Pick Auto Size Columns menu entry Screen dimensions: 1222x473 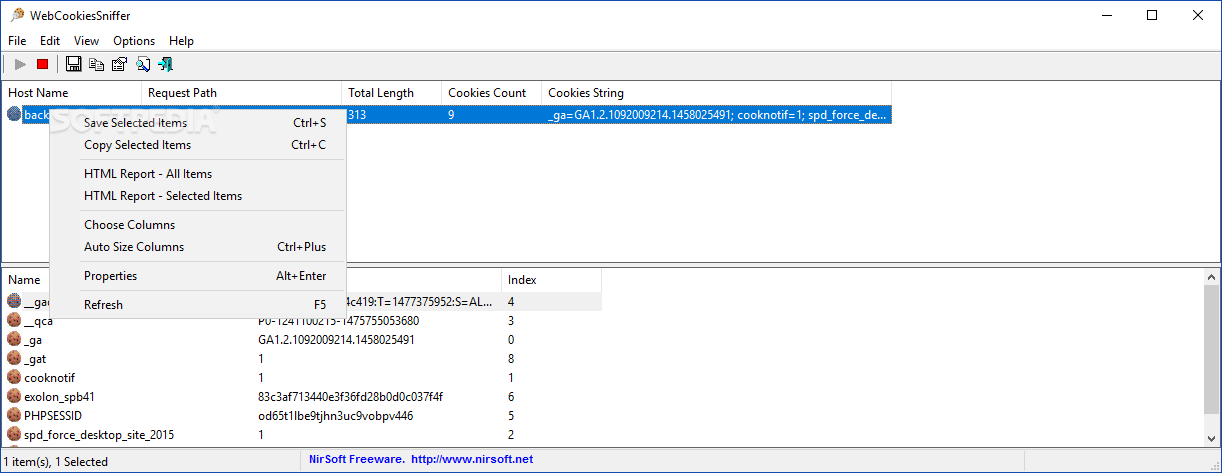[x=134, y=247]
